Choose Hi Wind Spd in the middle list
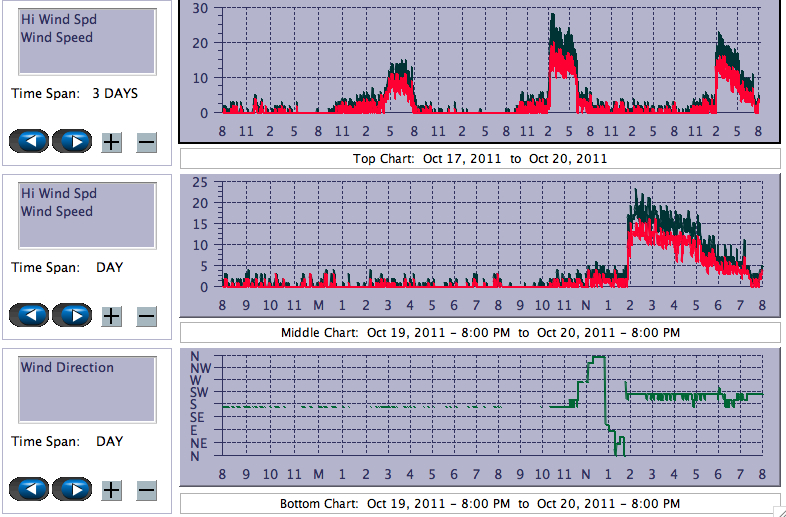Viewport: 786px width, 517px height. coord(59,193)
